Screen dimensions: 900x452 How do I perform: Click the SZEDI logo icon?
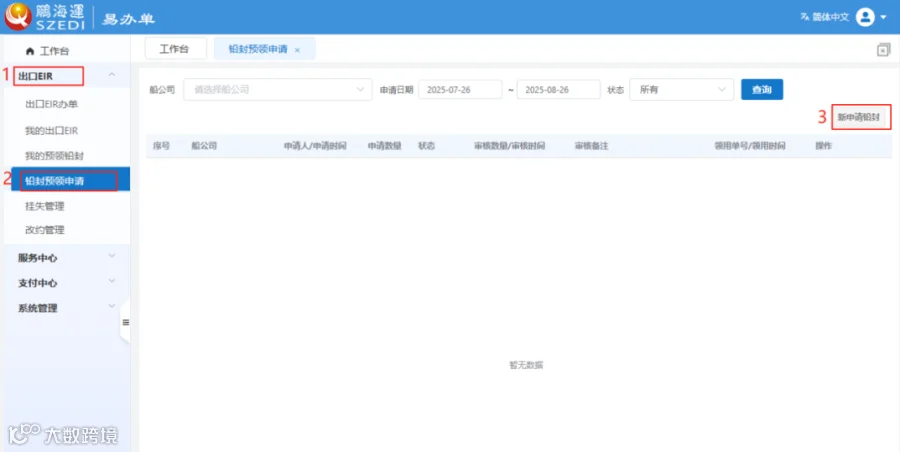pyautogui.click(x=17, y=16)
